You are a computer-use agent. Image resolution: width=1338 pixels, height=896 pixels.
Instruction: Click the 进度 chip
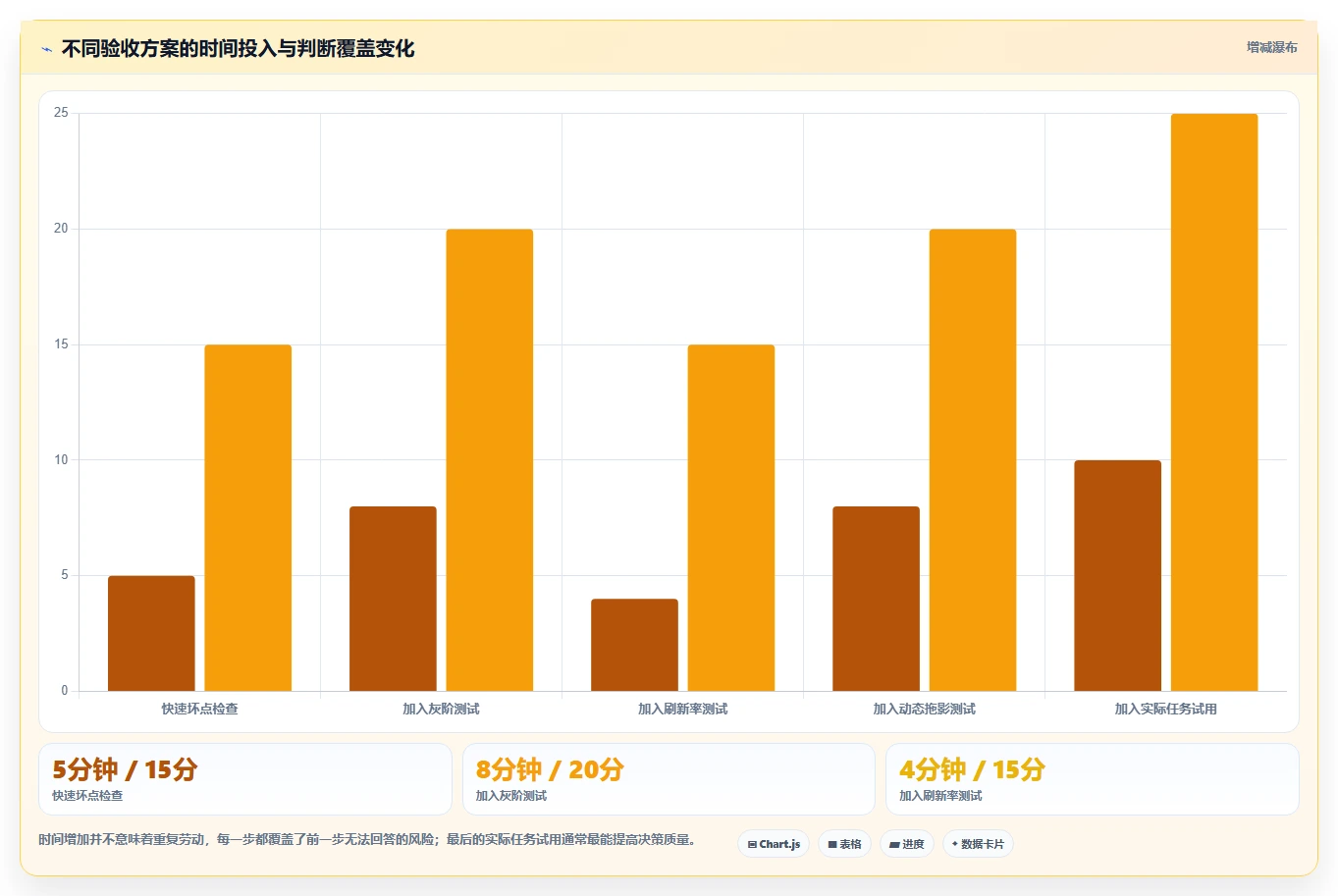907,844
